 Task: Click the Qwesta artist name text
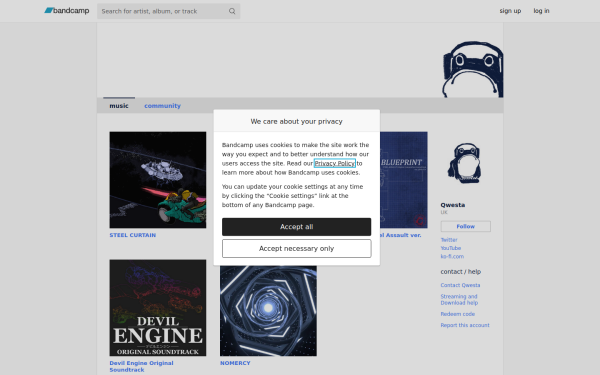tap(453, 205)
